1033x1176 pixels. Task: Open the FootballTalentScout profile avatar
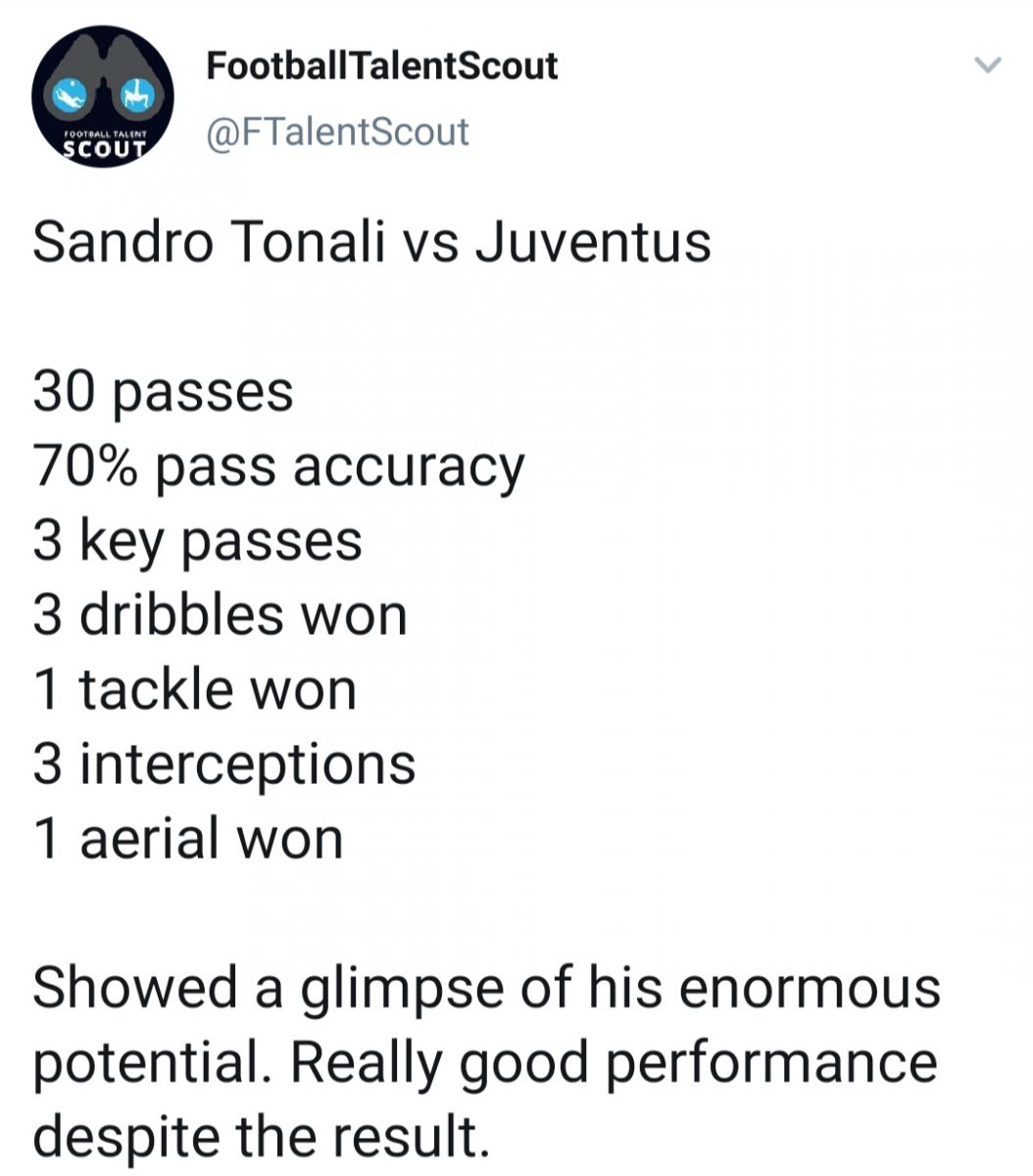click(x=103, y=97)
